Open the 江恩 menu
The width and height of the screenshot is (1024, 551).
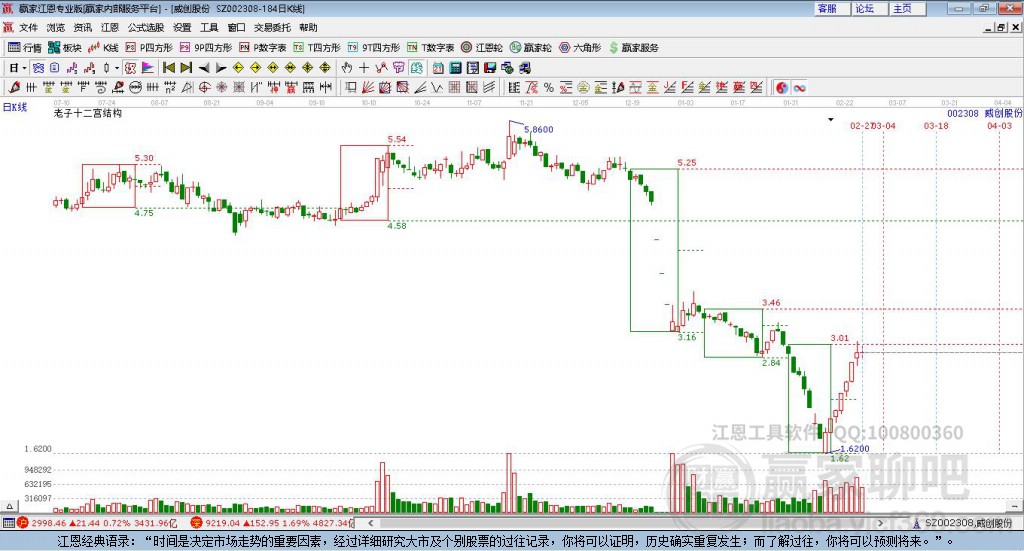[x=110, y=27]
